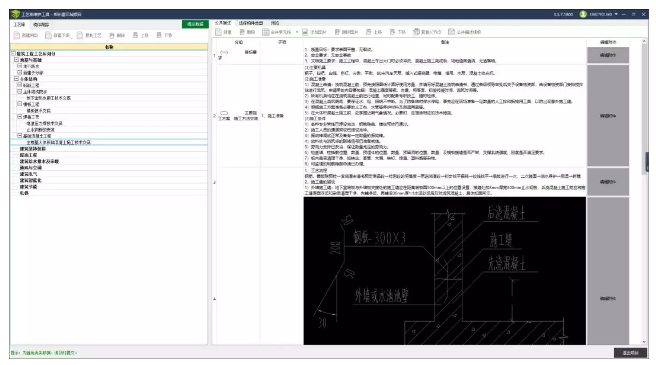
Task: Click the new same-level node icon in tree toolbar
Action: 17,35
